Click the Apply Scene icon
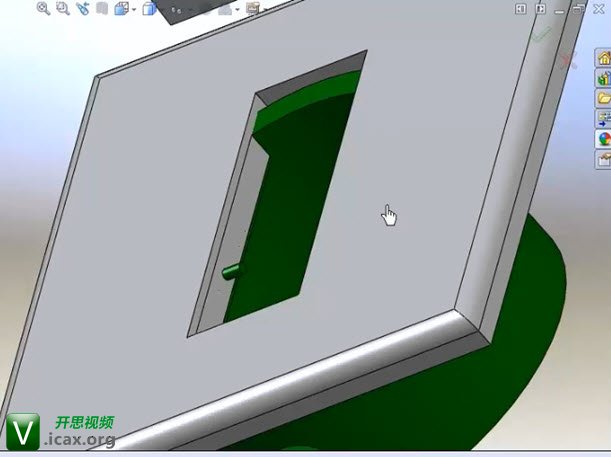Screen dimensions: 611x457 (225, 9)
